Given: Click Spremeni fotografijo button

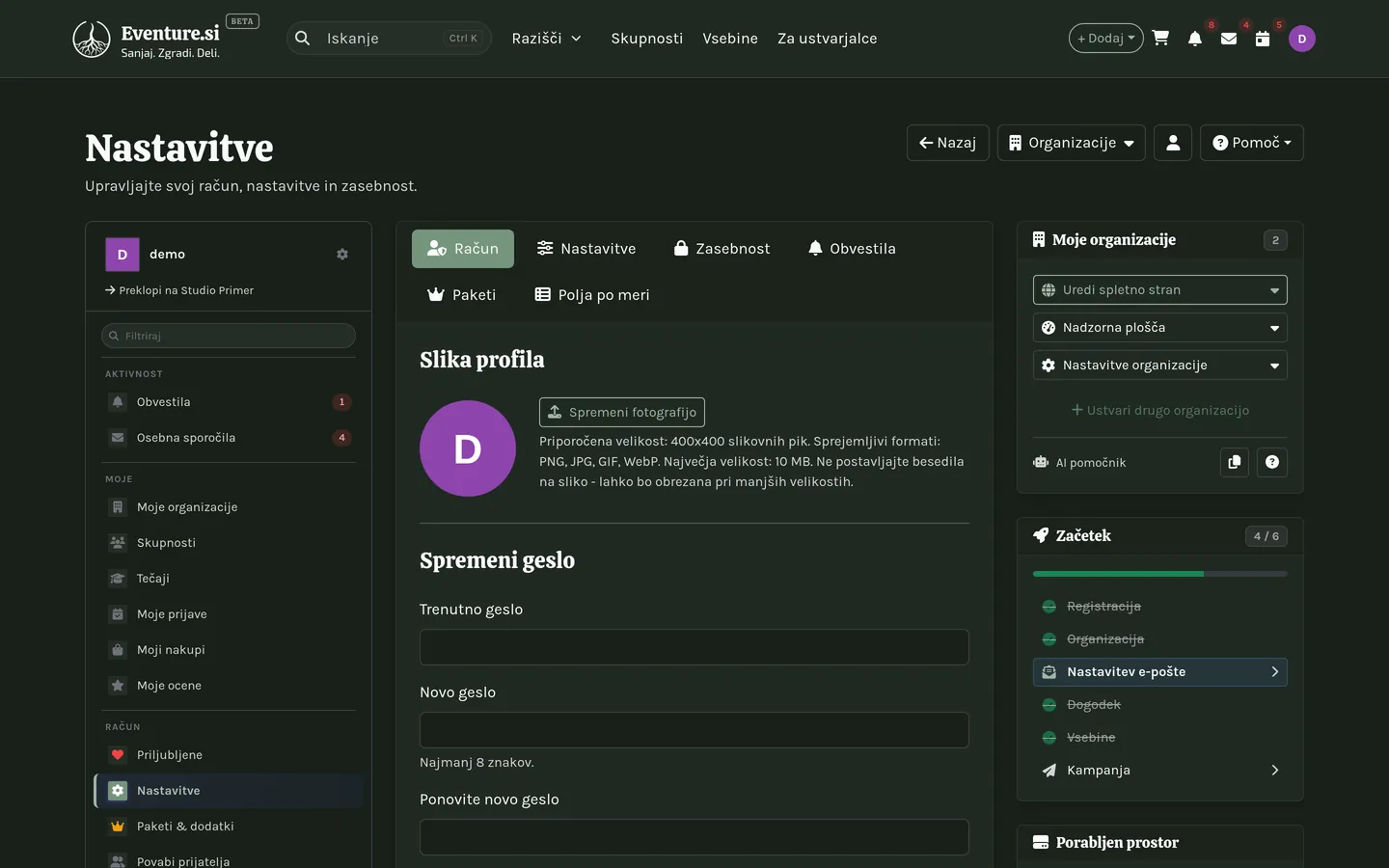Looking at the screenshot, I should [622, 412].
